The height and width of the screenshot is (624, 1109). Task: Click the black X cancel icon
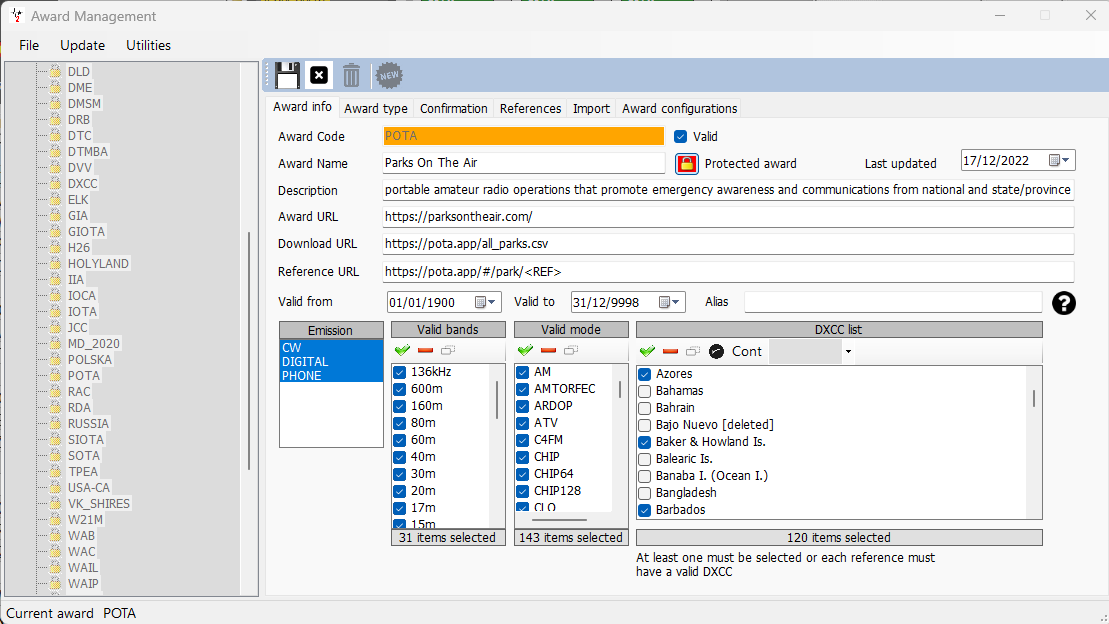(319, 75)
